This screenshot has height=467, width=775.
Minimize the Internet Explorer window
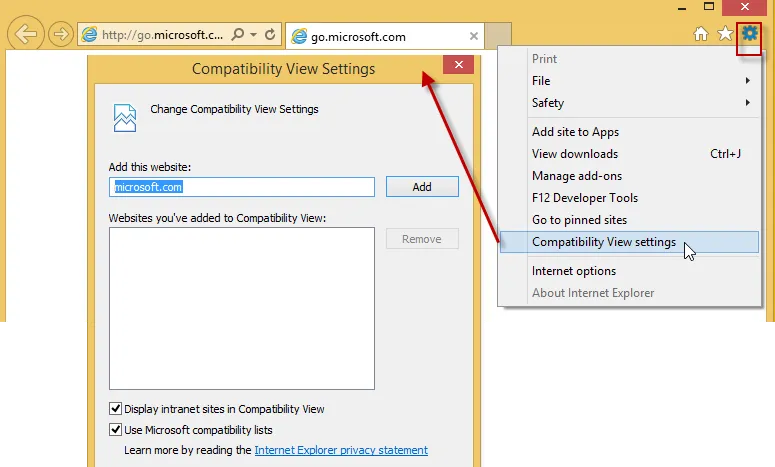[x=682, y=8]
